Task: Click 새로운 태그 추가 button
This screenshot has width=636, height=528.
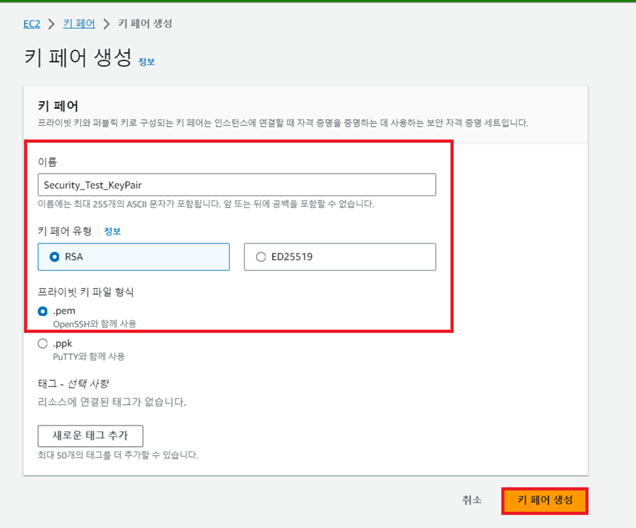Action: coord(90,436)
